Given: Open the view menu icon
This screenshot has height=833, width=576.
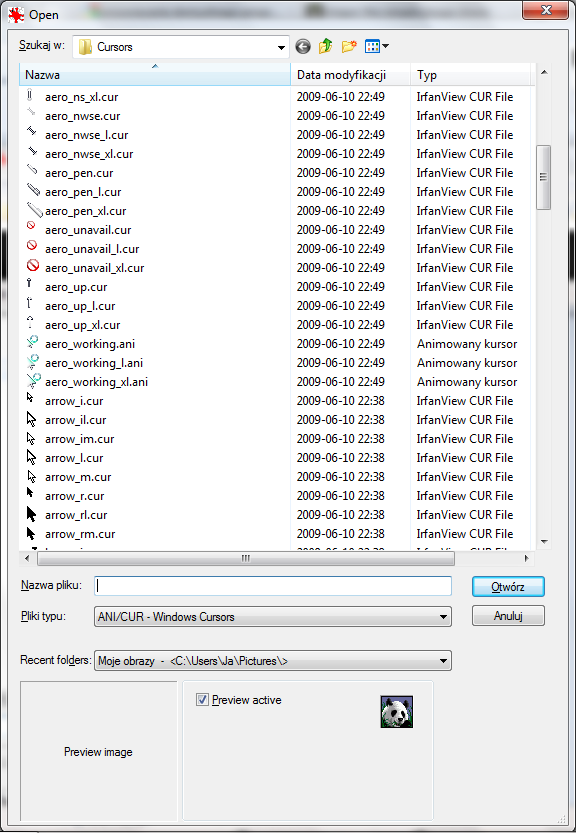Looking at the screenshot, I should [377, 47].
